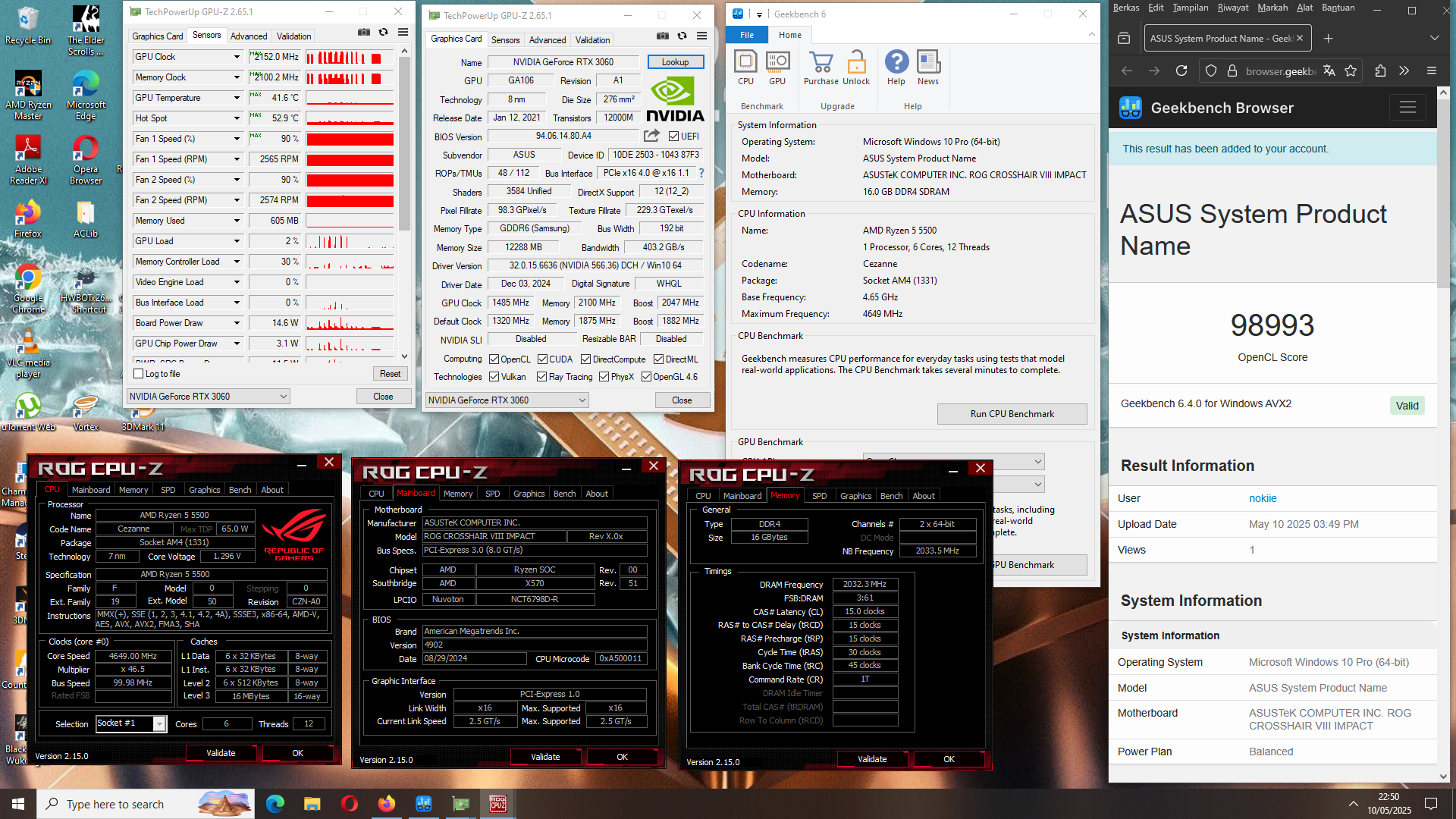
Task: Toggle Ray Tracing checkbox
Action: coord(541,377)
